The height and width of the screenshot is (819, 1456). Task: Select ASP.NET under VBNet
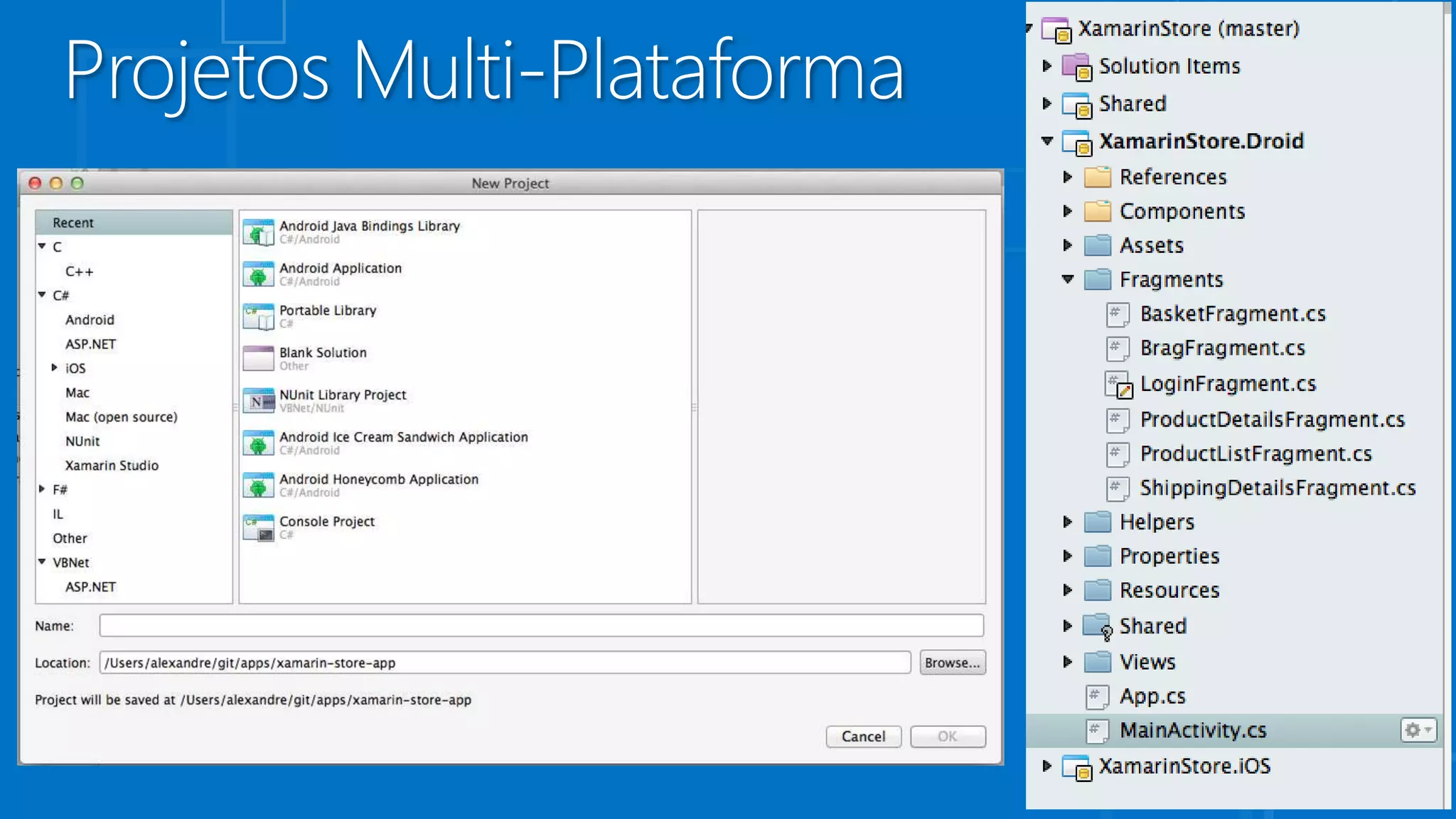[x=90, y=587]
